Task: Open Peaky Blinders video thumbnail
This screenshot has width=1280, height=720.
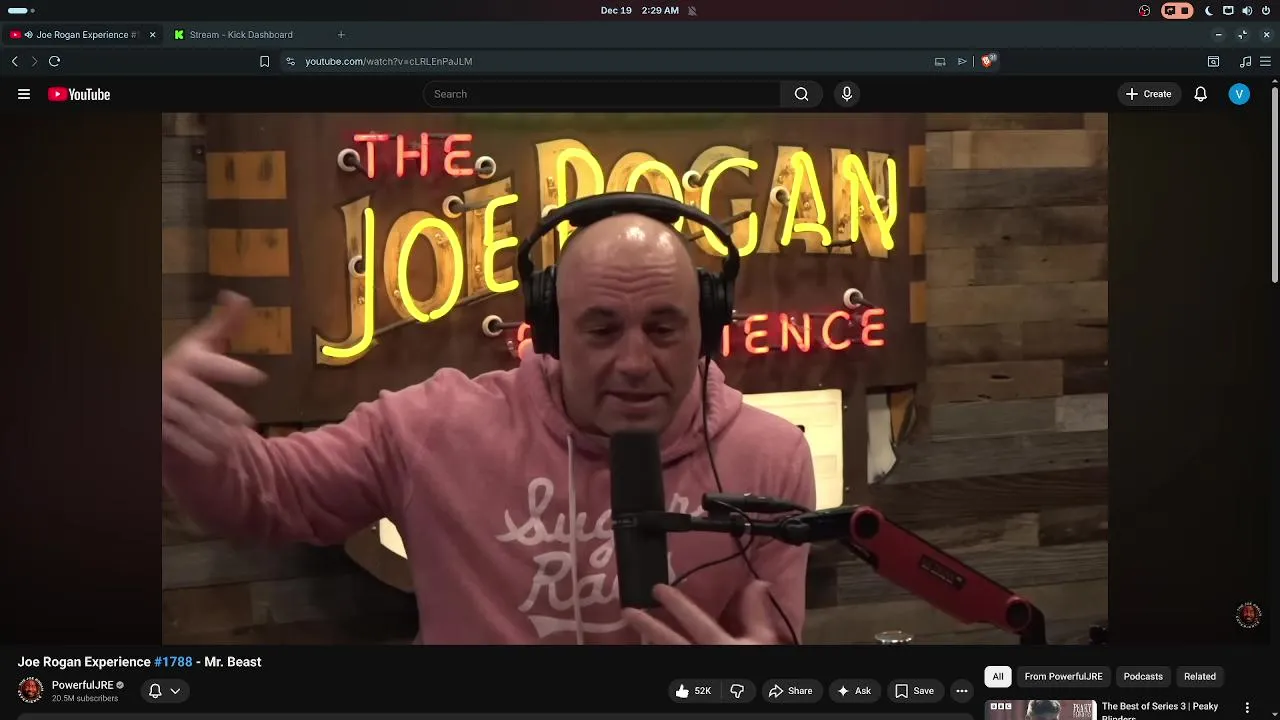Action: 1041,710
